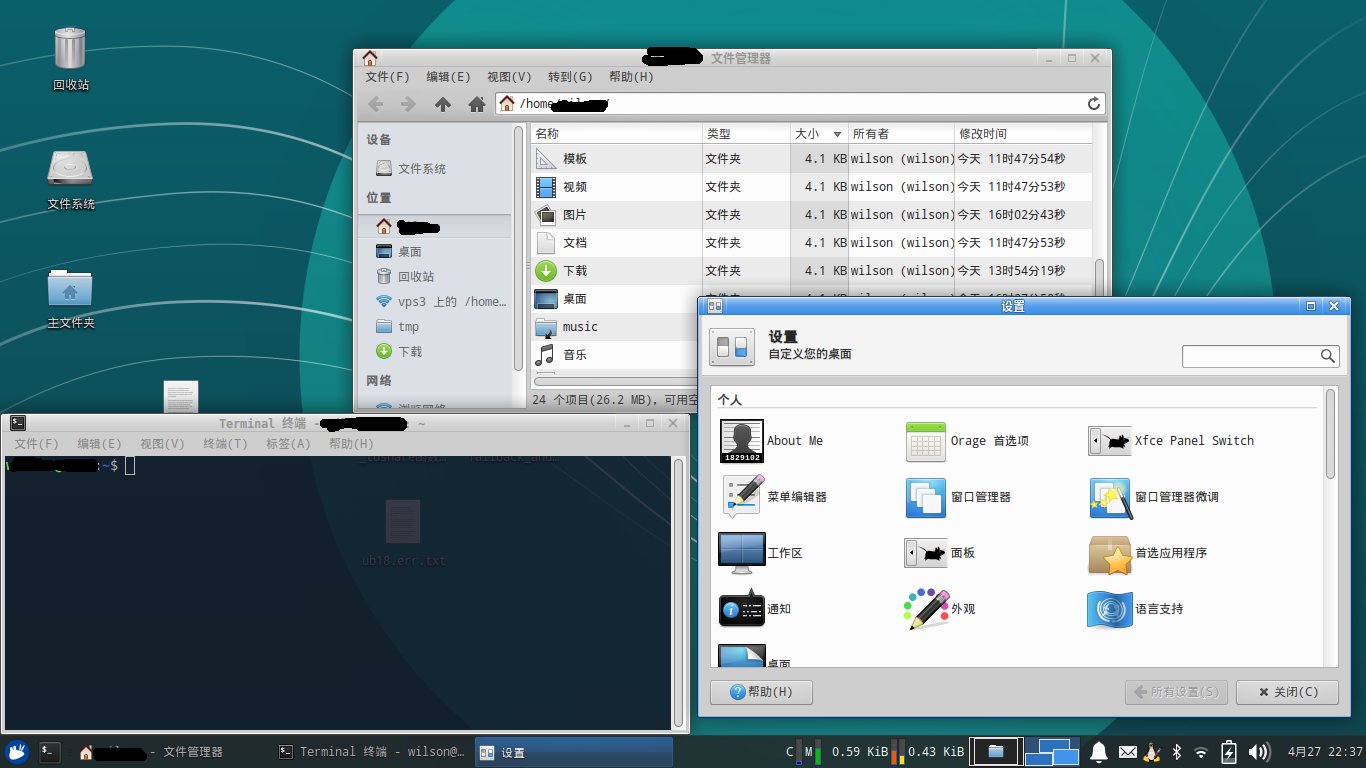Click the battery power tray icon
This screenshot has width=1366, height=768.
(x=1230, y=751)
